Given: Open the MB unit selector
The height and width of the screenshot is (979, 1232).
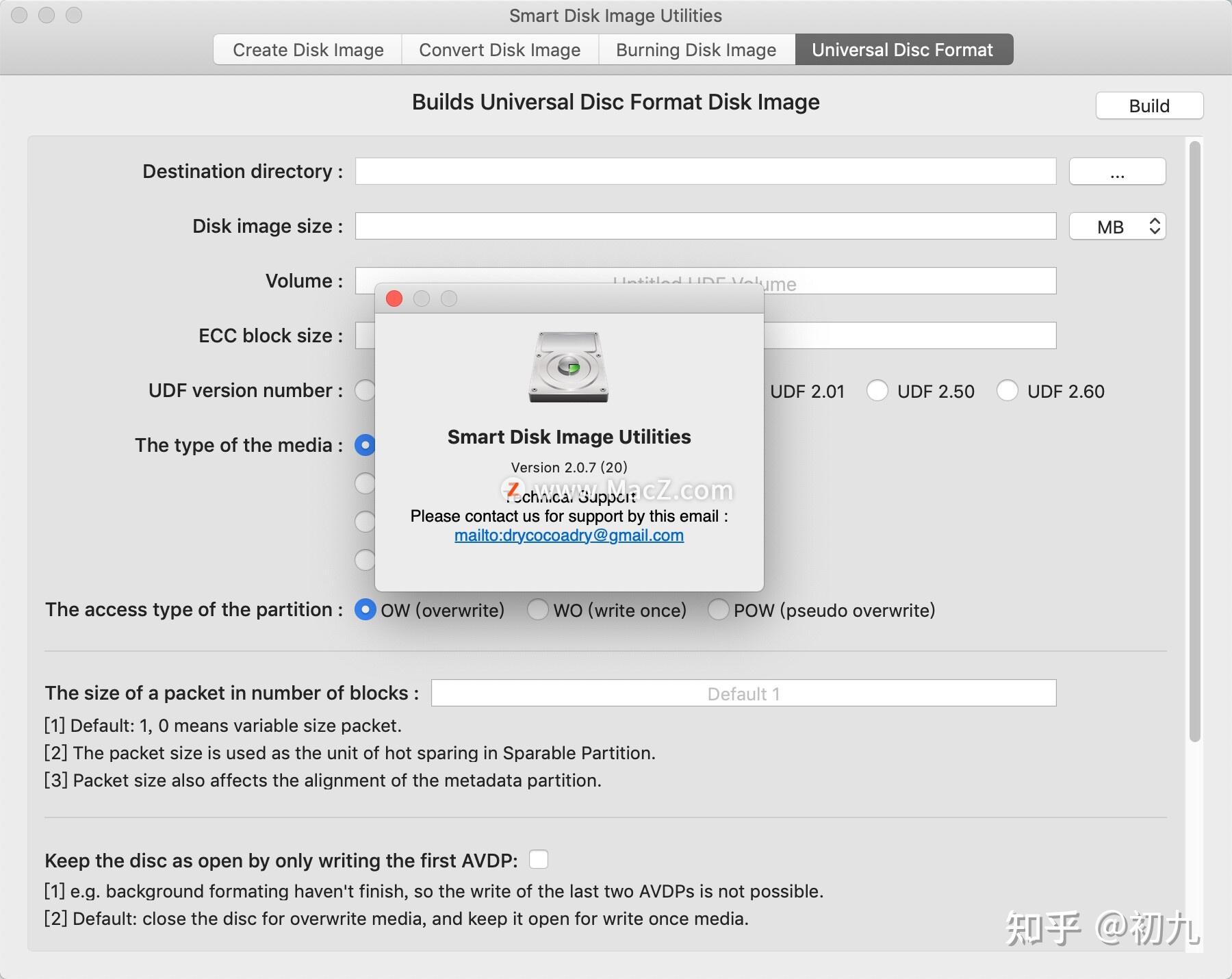Looking at the screenshot, I should 1117,226.
